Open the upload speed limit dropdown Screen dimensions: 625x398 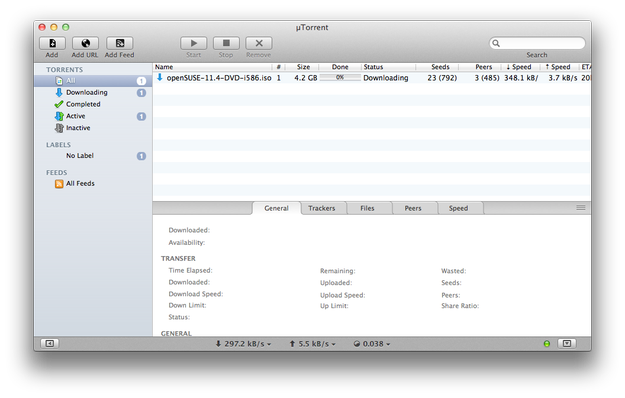pos(312,344)
